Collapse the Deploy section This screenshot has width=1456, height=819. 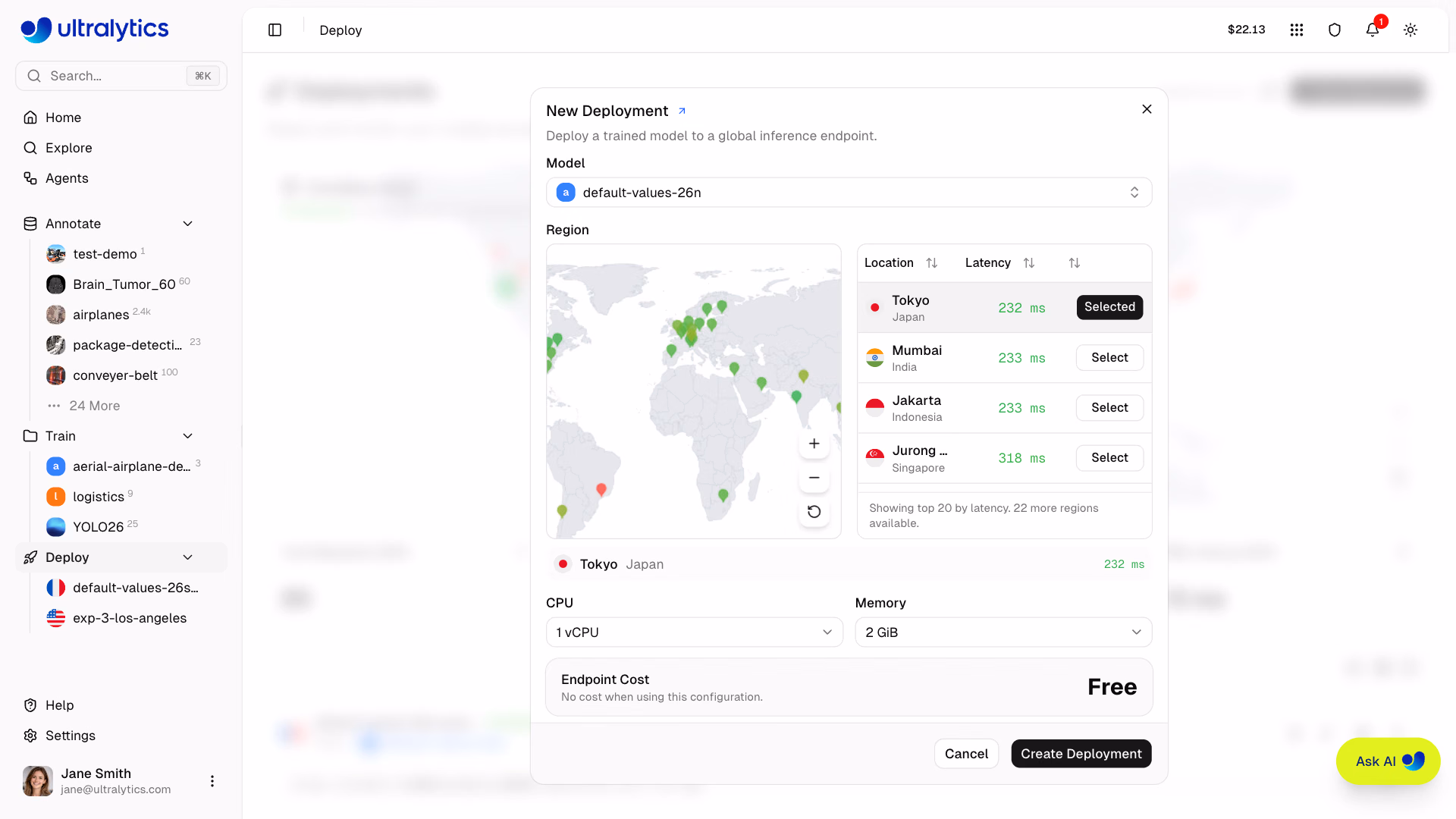point(187,557)
